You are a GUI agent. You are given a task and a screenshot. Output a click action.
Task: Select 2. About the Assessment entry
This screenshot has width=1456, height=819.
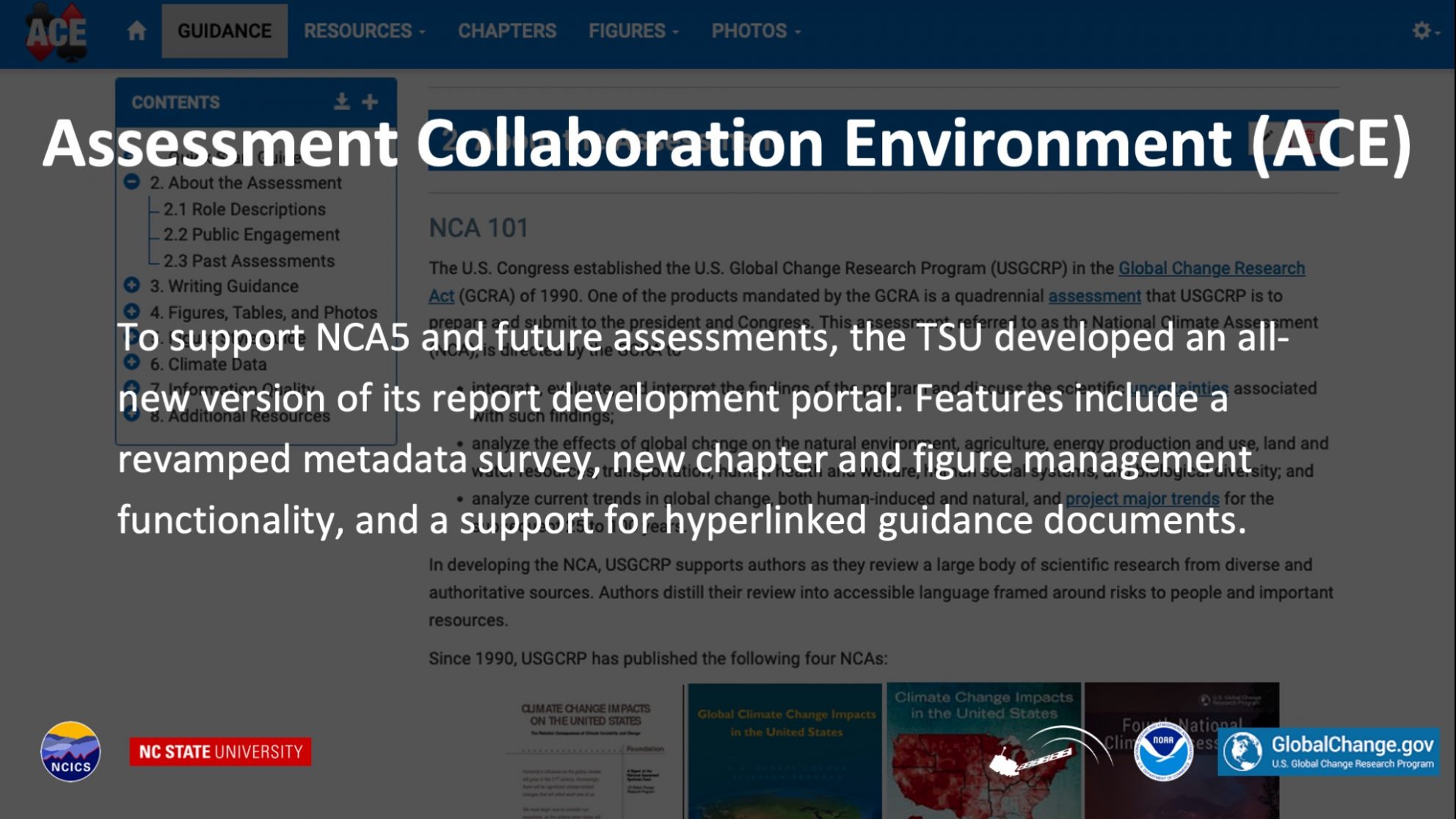[246, 183]
